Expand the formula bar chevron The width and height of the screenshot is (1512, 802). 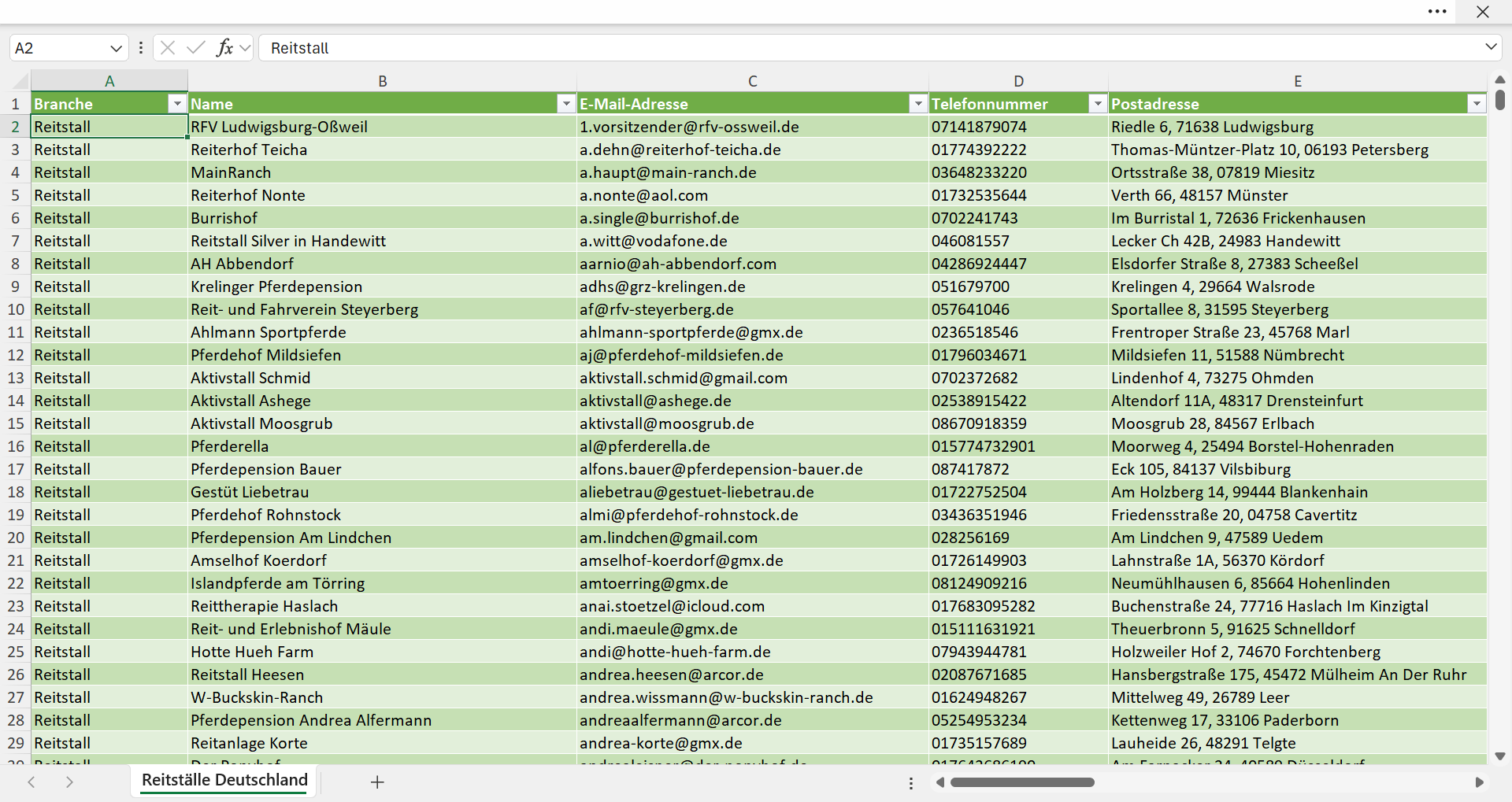point(1491,47)
